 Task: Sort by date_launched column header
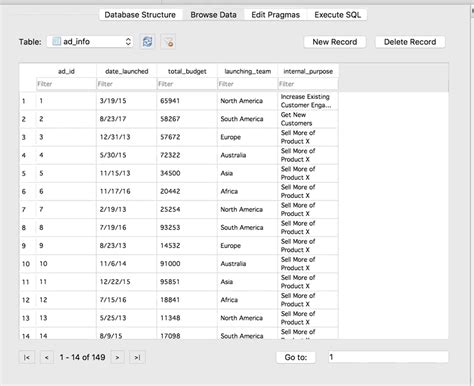pyautogui.click(x=127, y=71)
